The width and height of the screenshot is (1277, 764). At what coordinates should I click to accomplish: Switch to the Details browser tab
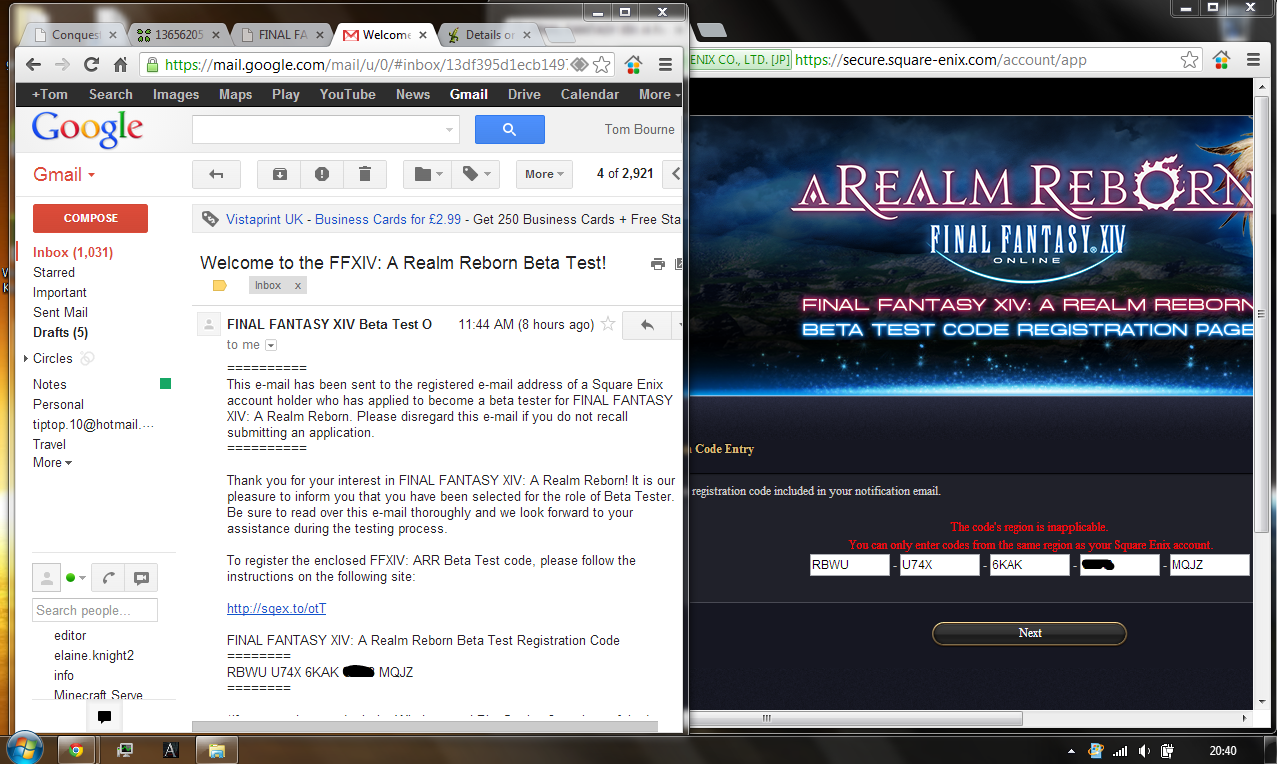489,35
